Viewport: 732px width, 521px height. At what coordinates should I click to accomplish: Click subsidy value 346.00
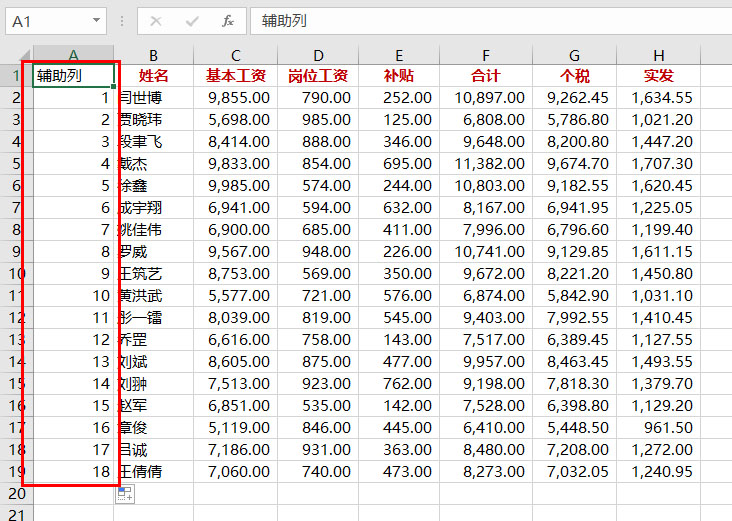pos(399,141)
